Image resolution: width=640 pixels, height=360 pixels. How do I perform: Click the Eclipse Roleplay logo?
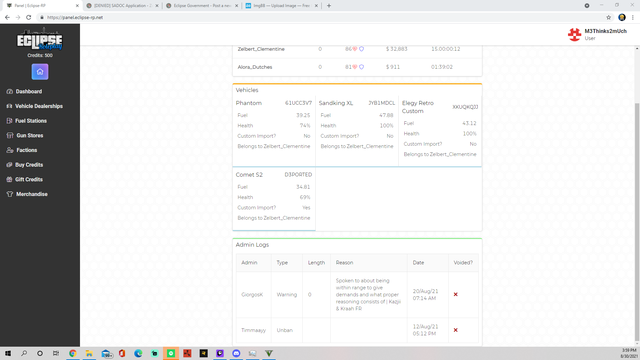tap(40, 40)
